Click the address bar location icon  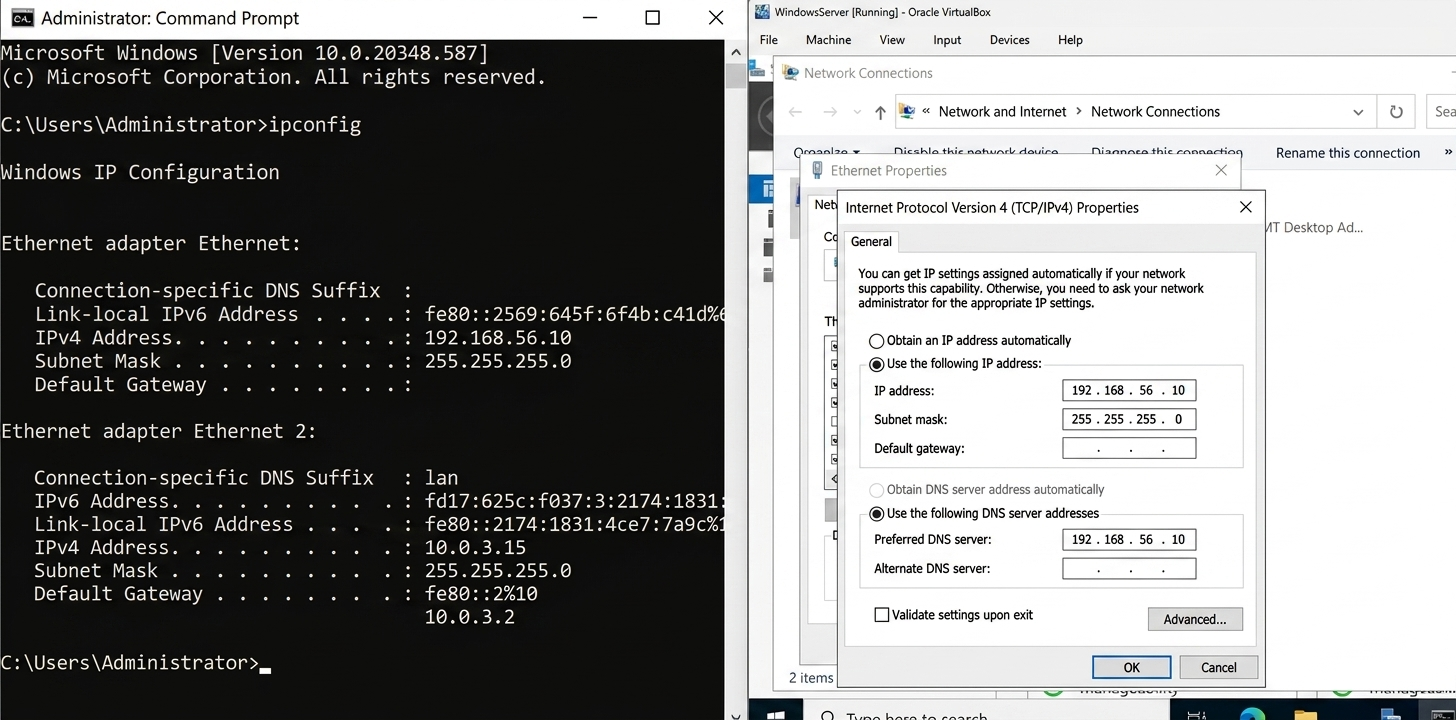tap(907, 112)
